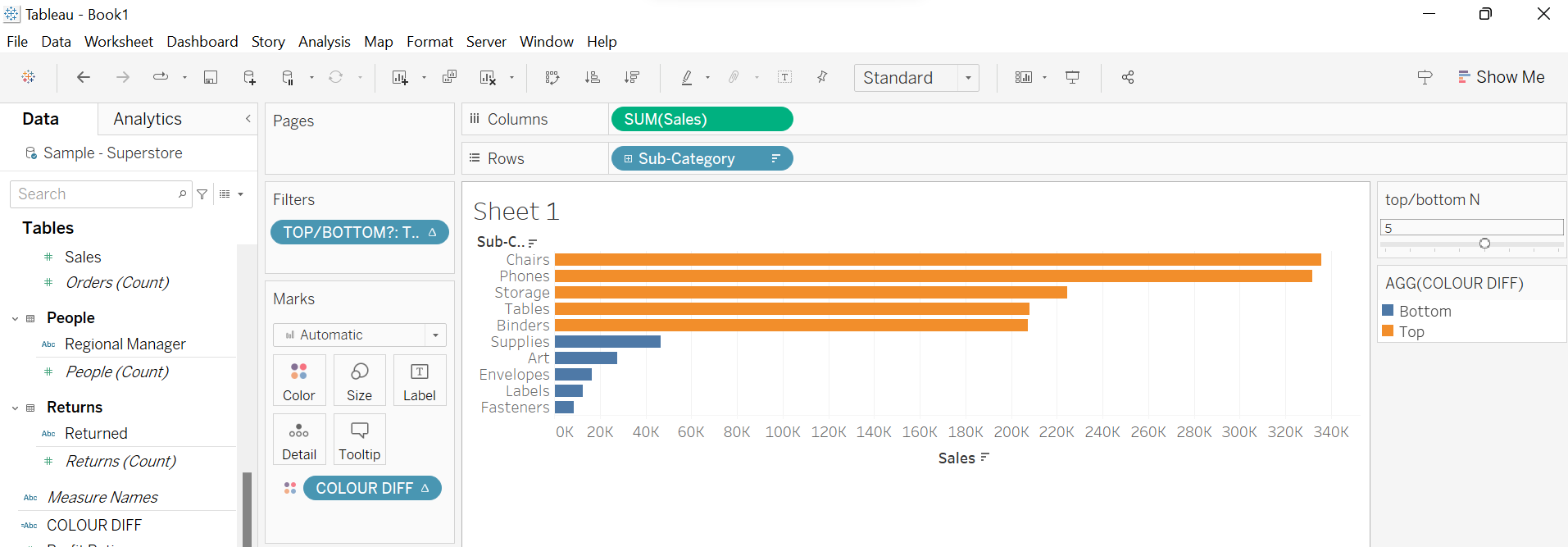Toggle the Fix Axes pin icon
Screen dimensions: 1568x547
[822, 77]
